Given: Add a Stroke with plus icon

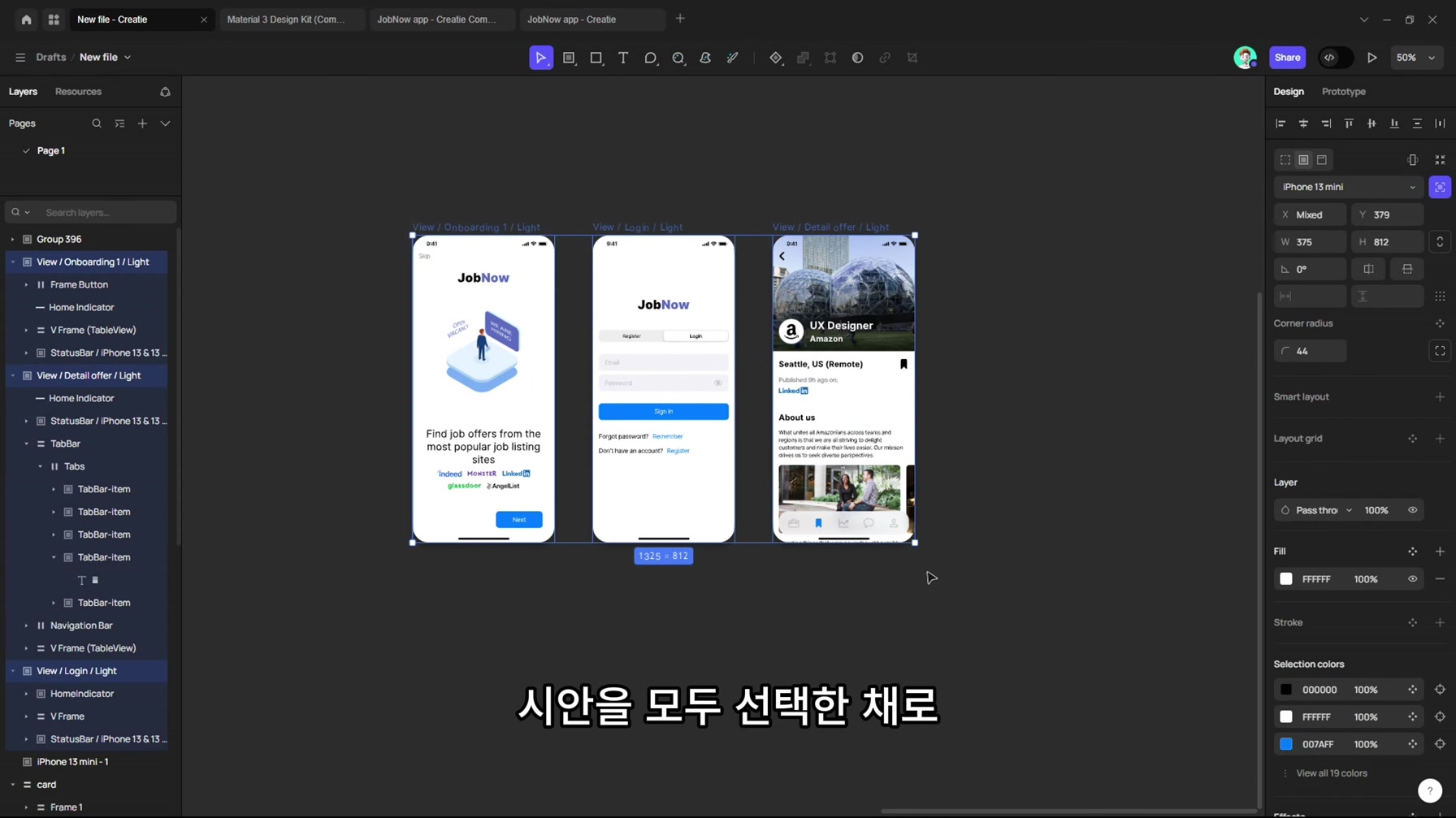Looking at the screenshot, I should pos(1440,623).
